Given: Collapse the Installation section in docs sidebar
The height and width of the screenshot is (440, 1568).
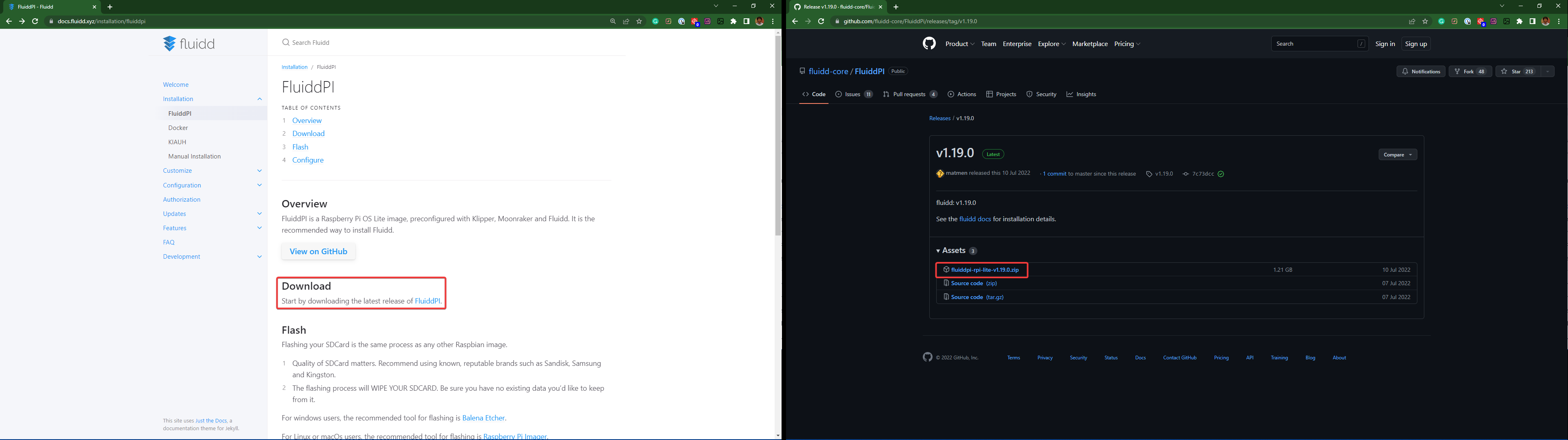Looking at the screenshot, I should coord(259,99).
